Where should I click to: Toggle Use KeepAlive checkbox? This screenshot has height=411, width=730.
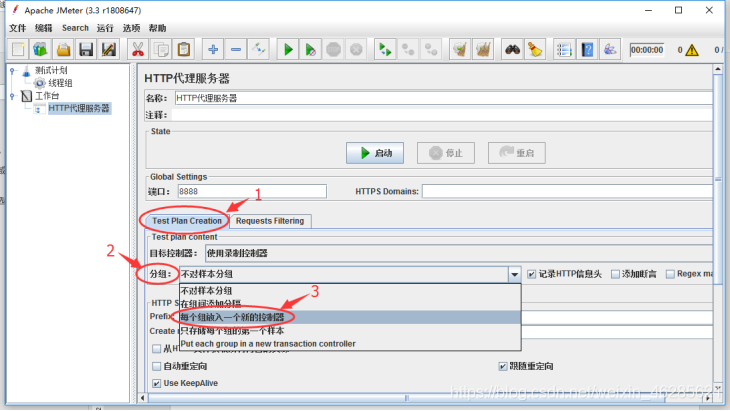coord(157,384)
